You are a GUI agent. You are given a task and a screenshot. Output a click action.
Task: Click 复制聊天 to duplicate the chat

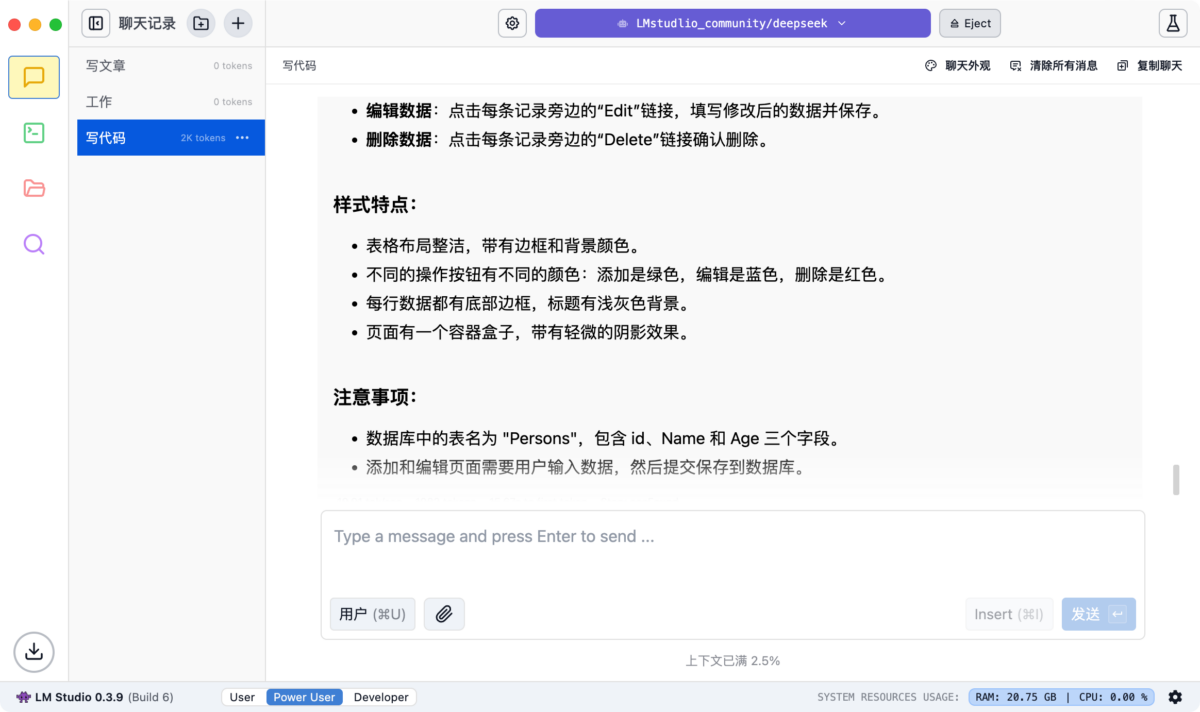pos(1150,65)
